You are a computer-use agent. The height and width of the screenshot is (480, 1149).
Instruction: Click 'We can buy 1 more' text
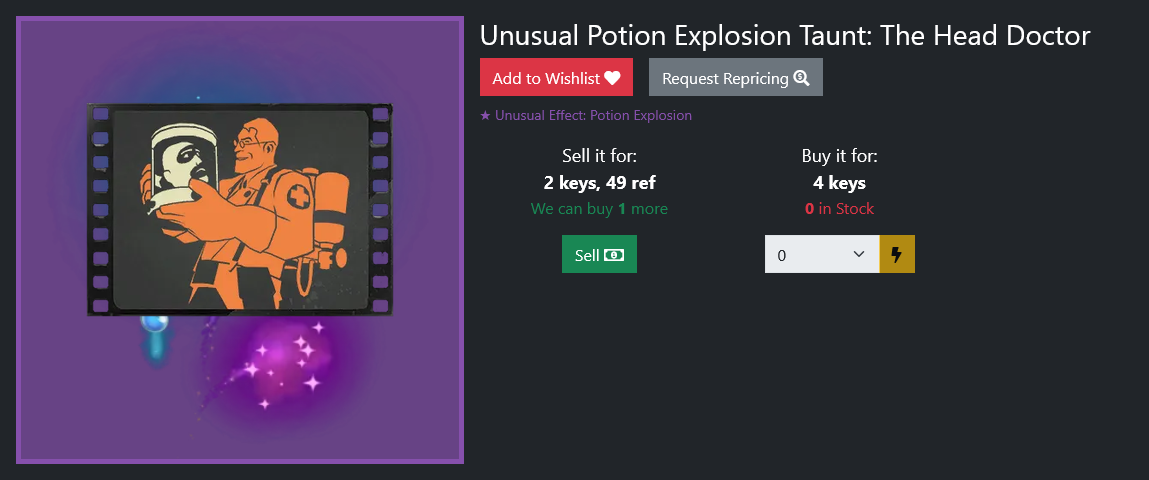[599, 209]
